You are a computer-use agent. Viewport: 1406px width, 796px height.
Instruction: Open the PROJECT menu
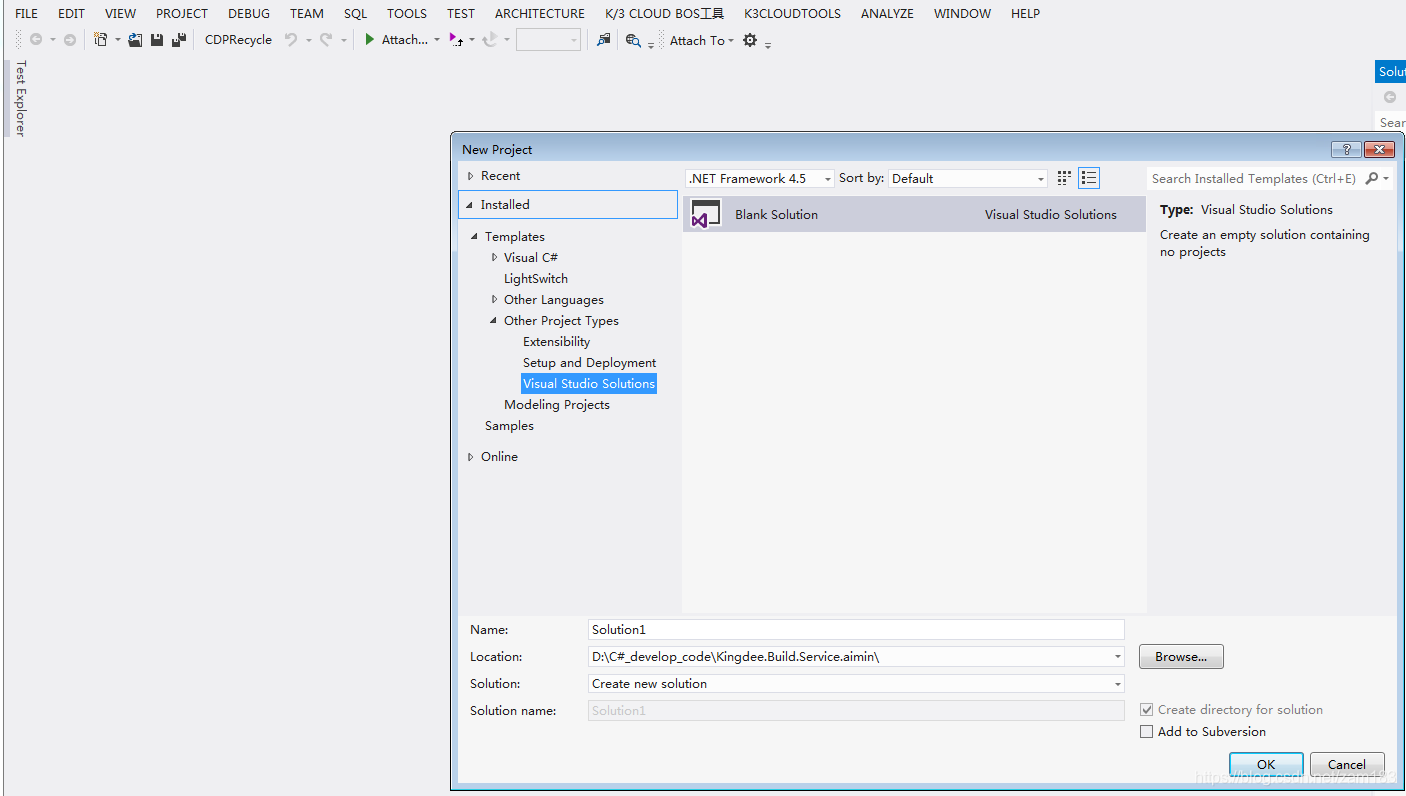182,13
